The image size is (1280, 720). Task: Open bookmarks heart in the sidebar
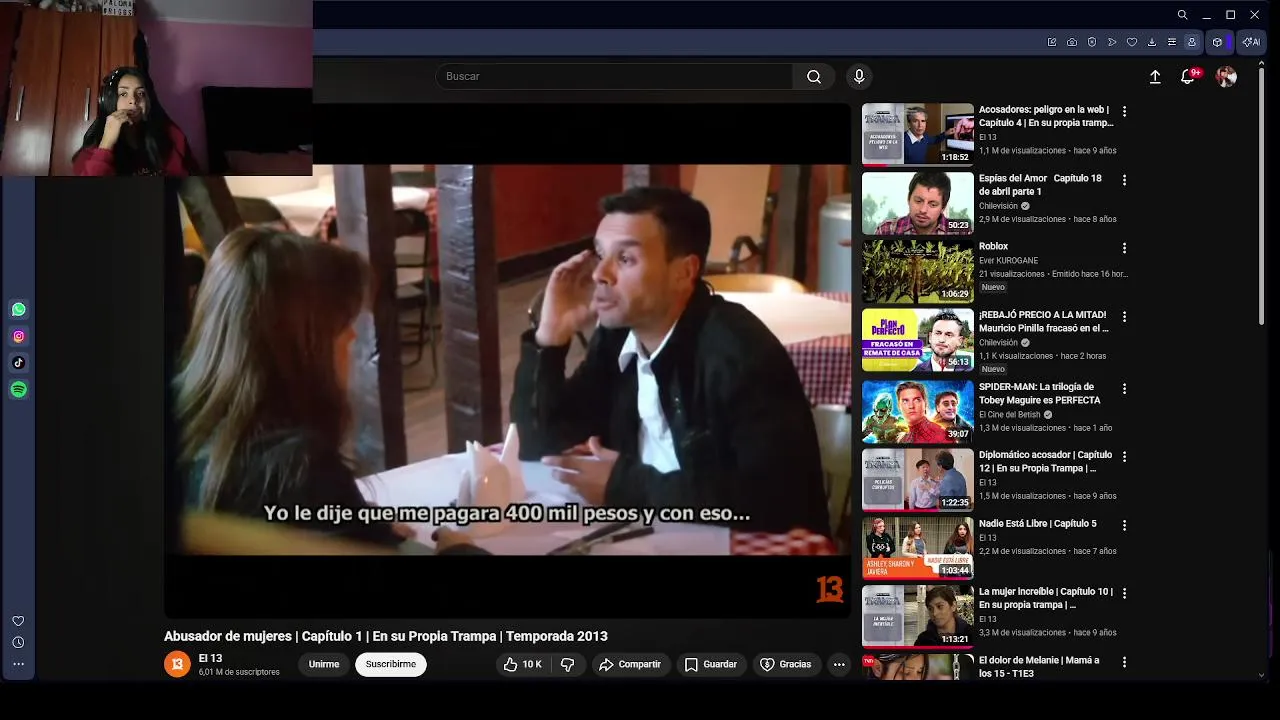point(18,621)
